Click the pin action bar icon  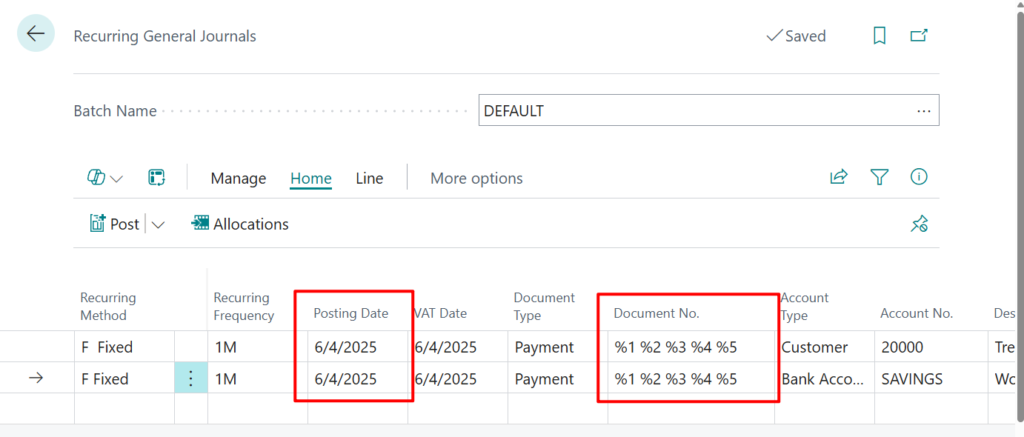coord(919,224)
